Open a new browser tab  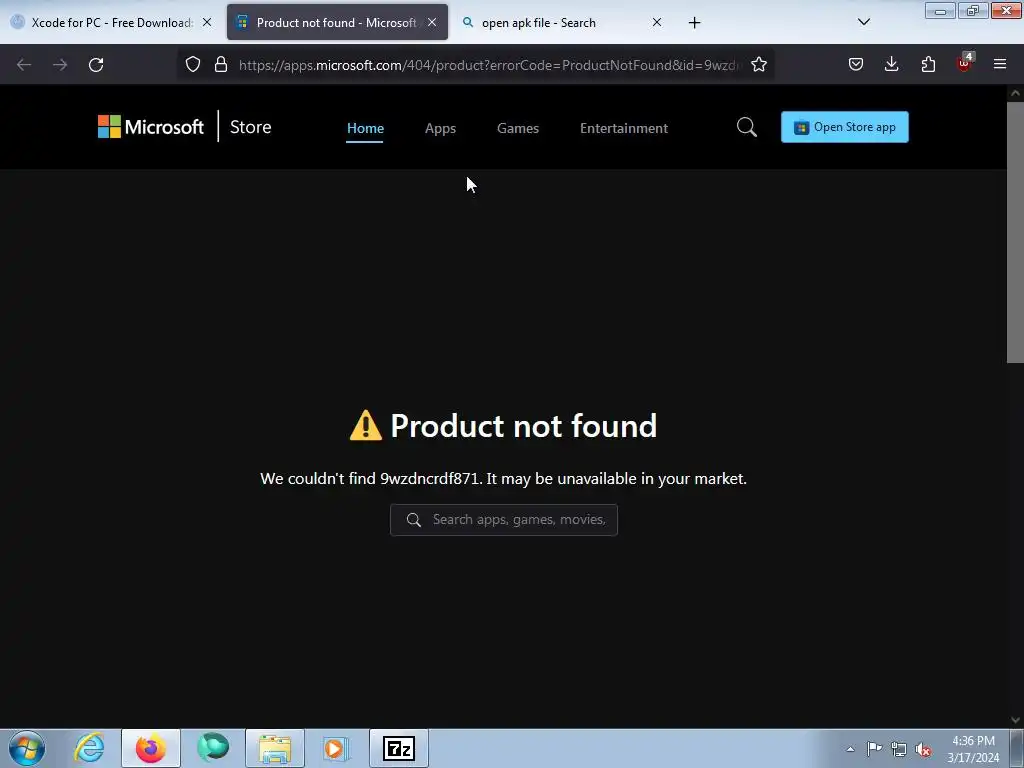694,23
